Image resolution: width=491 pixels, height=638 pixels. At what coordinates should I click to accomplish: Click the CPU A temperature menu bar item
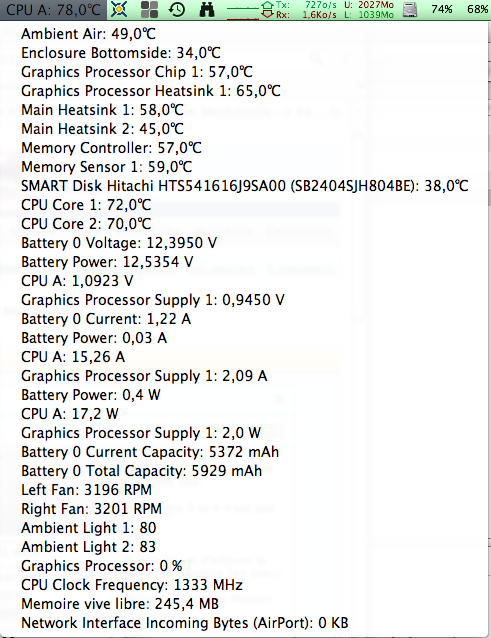coord(53,9)
